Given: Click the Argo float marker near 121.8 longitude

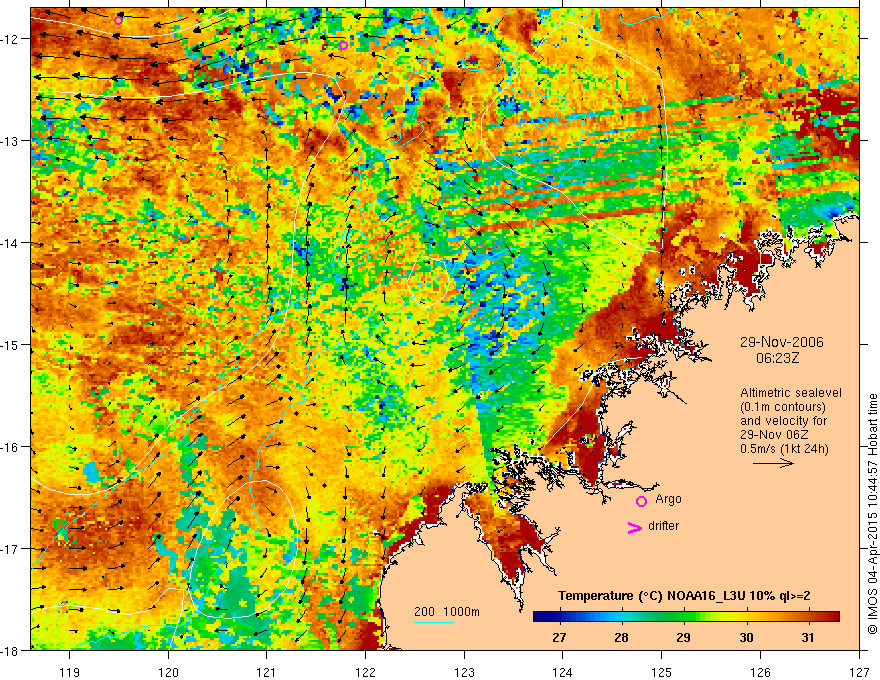Looking at the screenshot, I should (x=343, y=45).
